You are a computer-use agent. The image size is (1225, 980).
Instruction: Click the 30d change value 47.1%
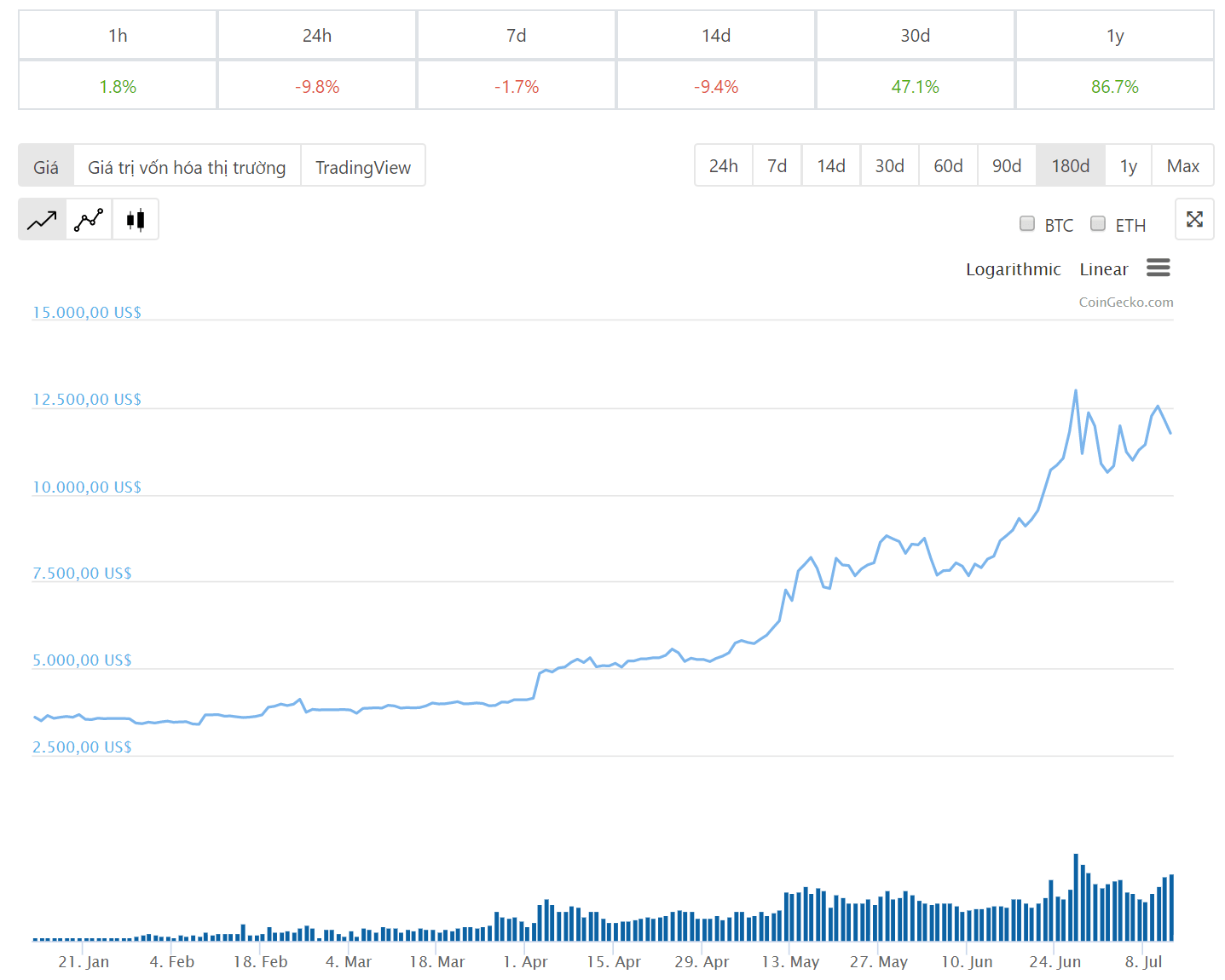click(916, 86)
